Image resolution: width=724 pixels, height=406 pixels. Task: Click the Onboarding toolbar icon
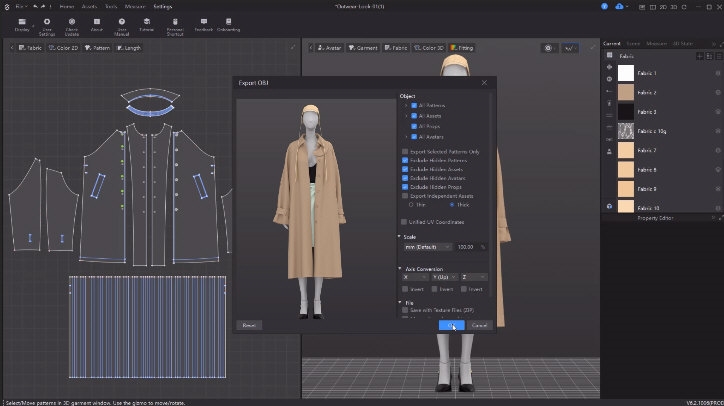228,25
